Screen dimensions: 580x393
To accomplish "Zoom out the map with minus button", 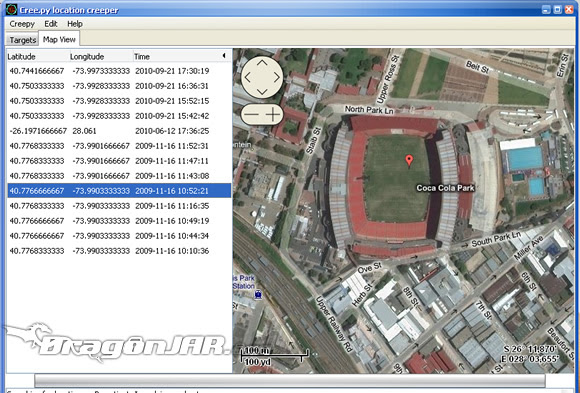I will click(252, 114).
